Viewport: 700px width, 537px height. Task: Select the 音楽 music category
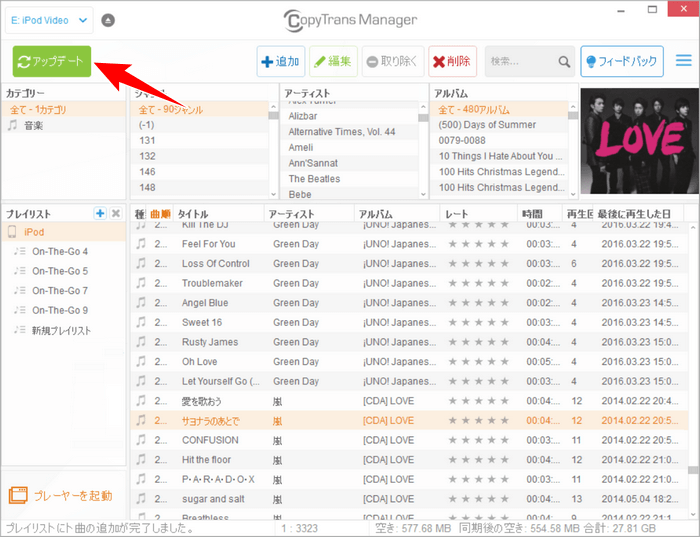tap(64, 125)
